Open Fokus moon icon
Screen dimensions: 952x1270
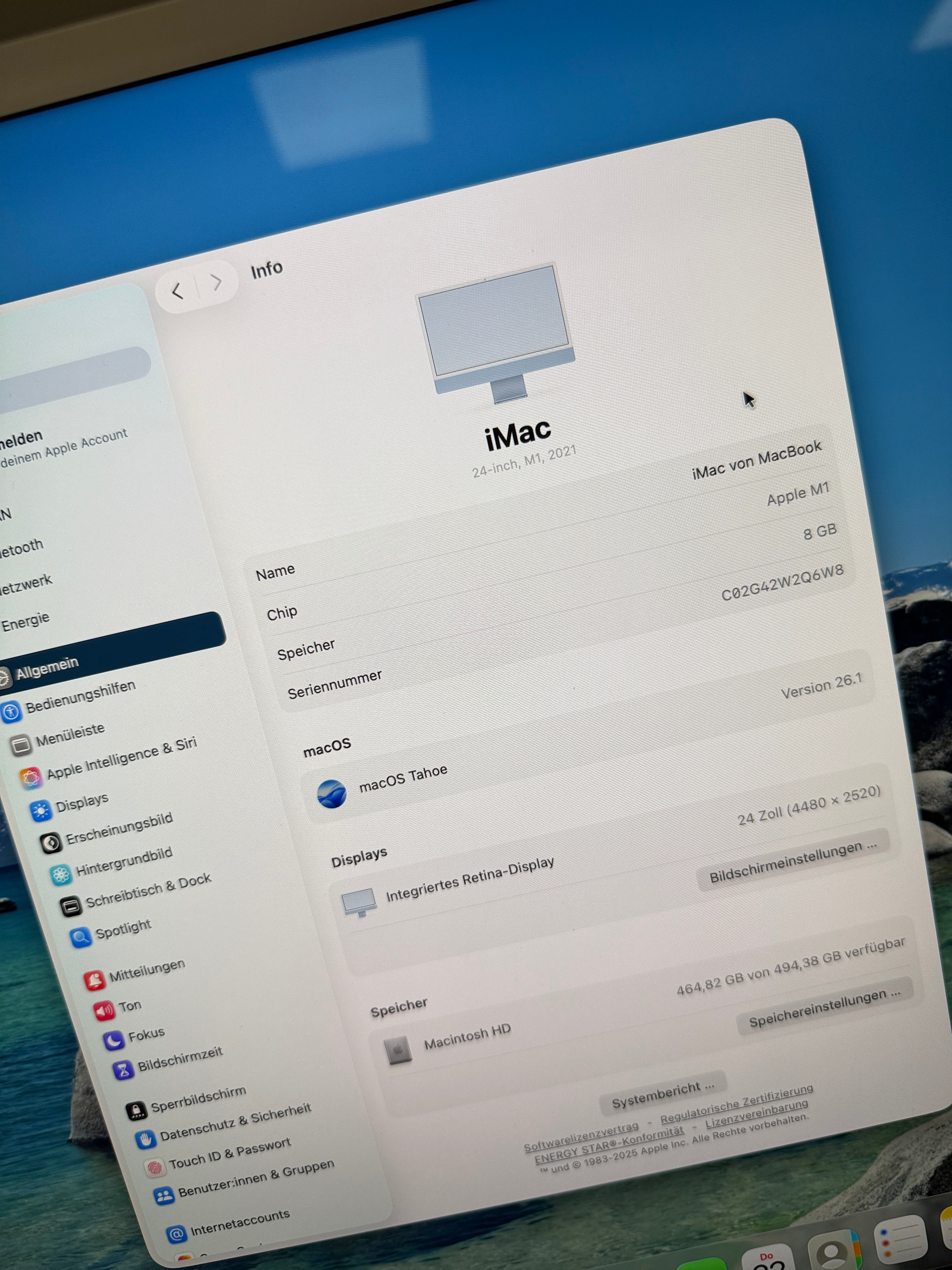coord(114,1040)
